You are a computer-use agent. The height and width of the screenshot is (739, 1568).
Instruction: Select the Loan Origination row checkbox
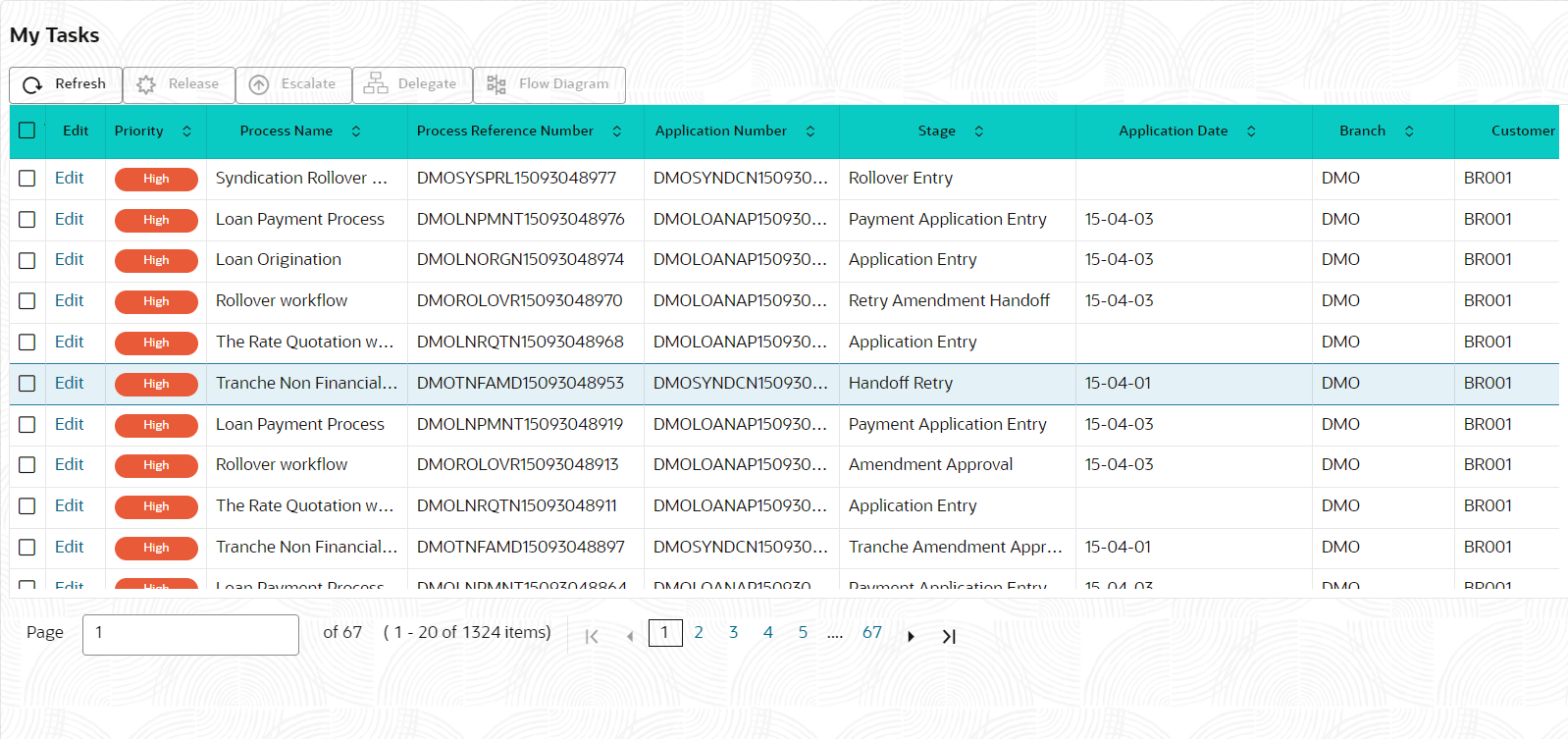coord(27,260)
